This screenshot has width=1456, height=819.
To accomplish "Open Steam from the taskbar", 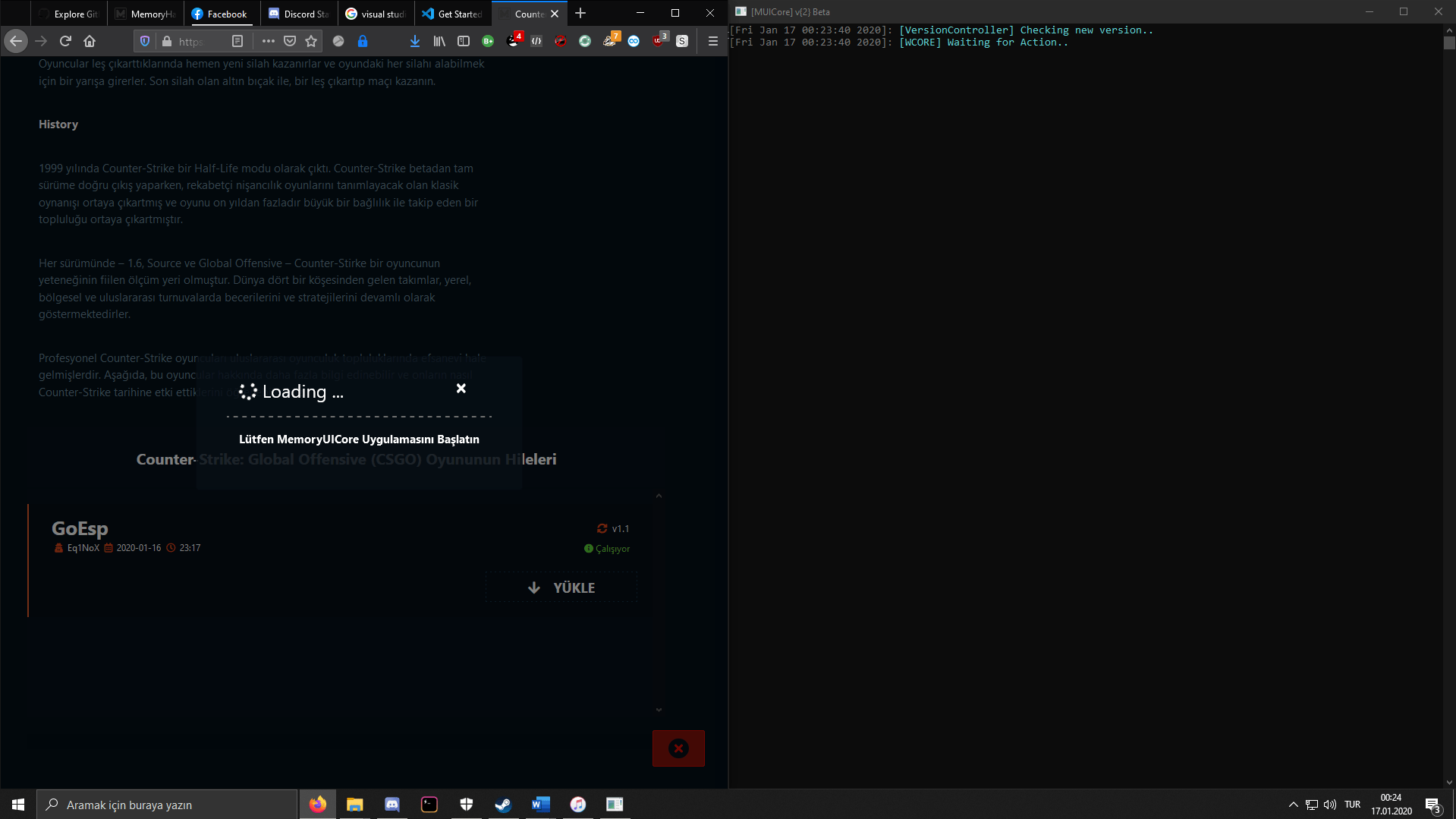I will point(503,805).
